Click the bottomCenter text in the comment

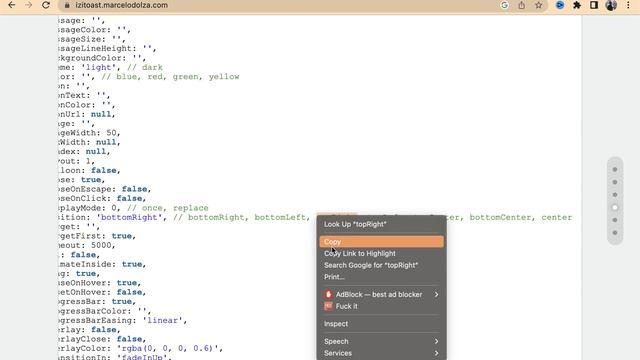pos(500,217)
